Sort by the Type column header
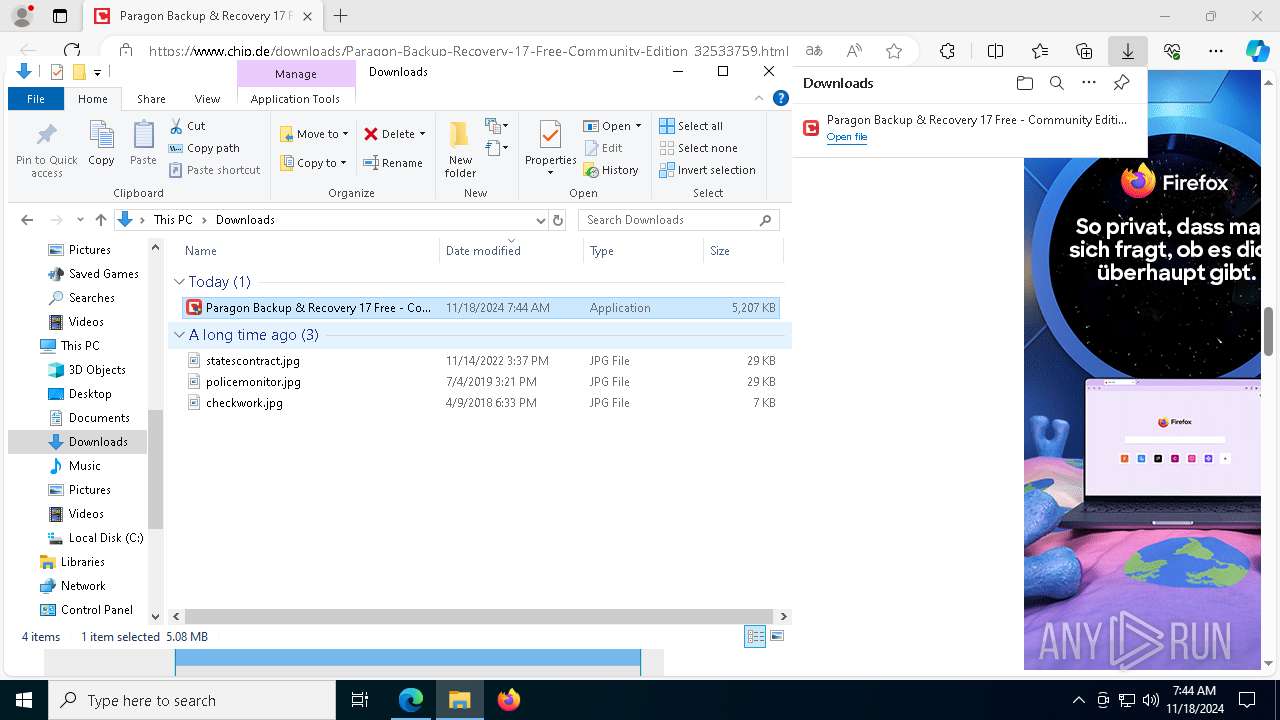Screen dimensions: 1280x720 643,251
